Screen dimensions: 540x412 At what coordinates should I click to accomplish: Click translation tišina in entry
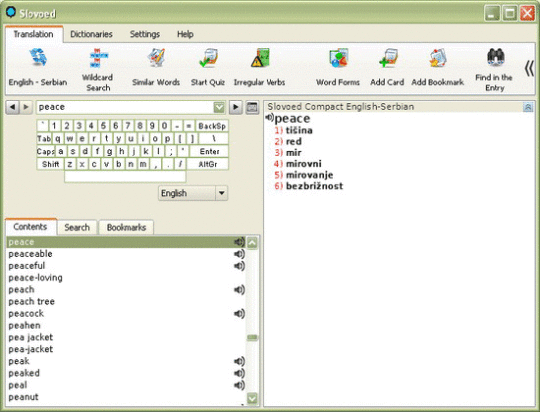click(x=299, y=130)
